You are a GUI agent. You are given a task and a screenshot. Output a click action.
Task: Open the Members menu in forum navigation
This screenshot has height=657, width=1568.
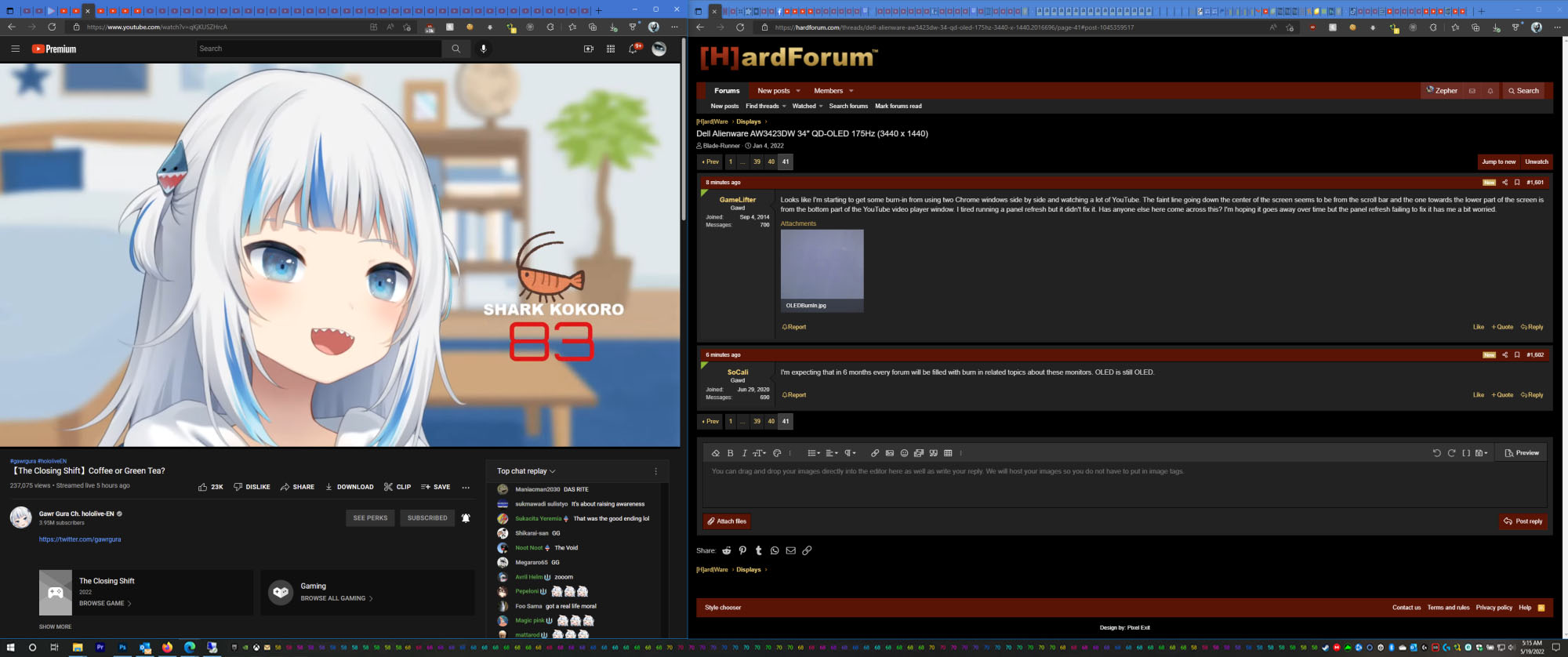(833, 91)
